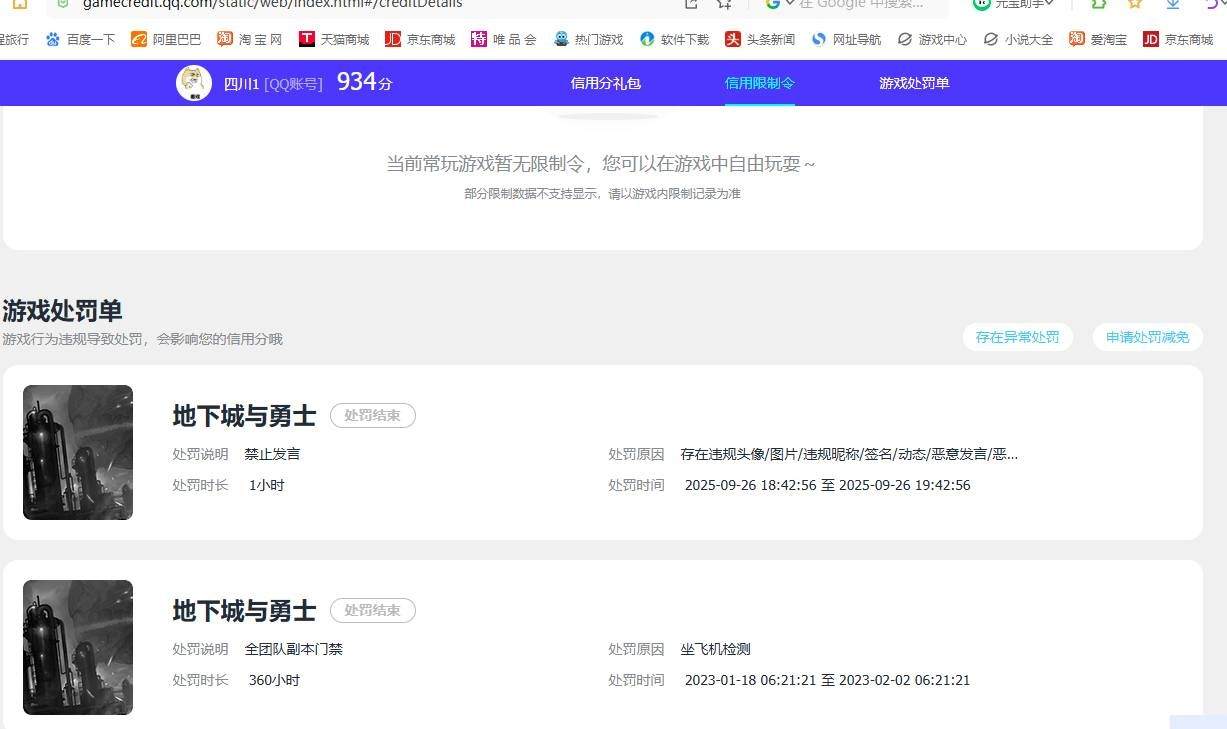
Task: Click the 处罚结束 badge in the 360小时 card
Action: point(373,611)
